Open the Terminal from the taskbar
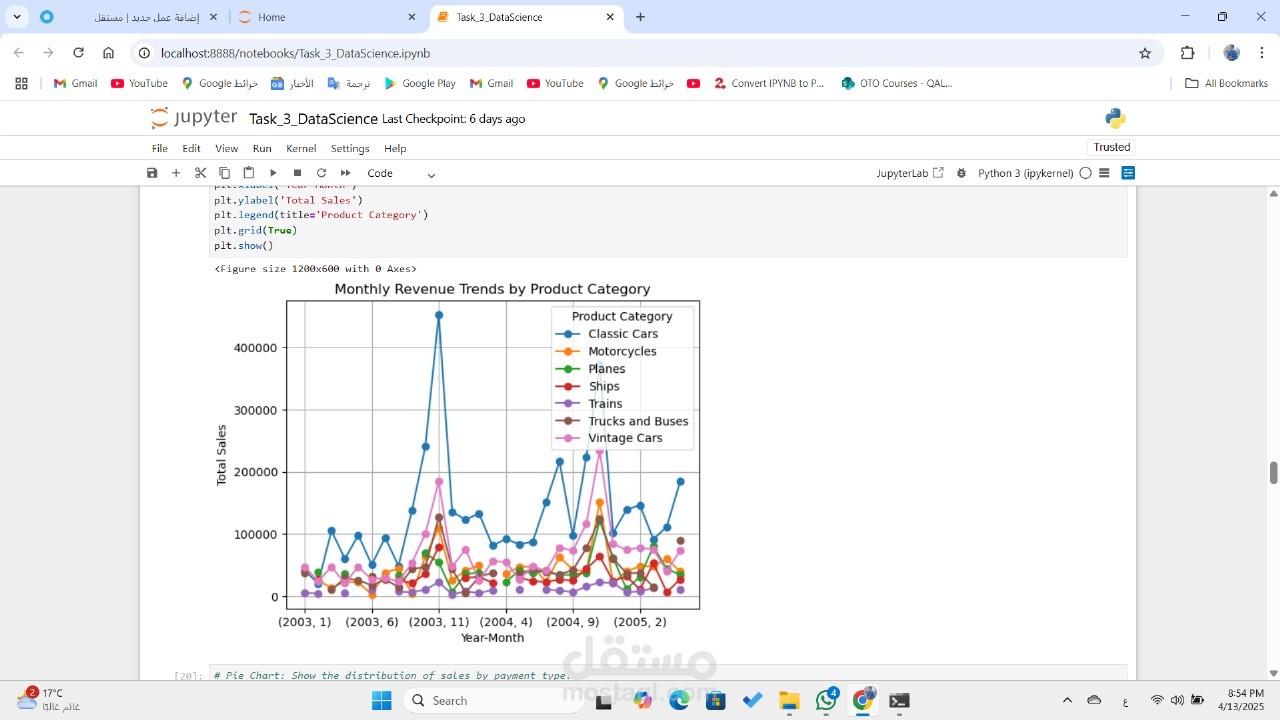Viewport: 1280px width, 720px height. tap(899, 701)
